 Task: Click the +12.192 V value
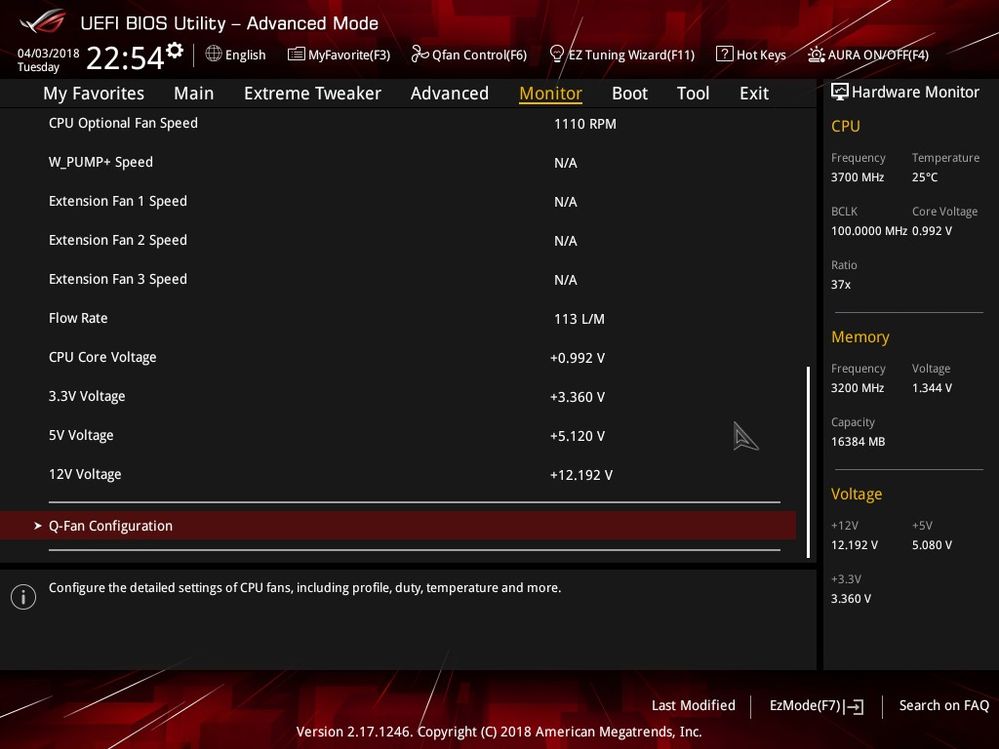pos(581,475)
